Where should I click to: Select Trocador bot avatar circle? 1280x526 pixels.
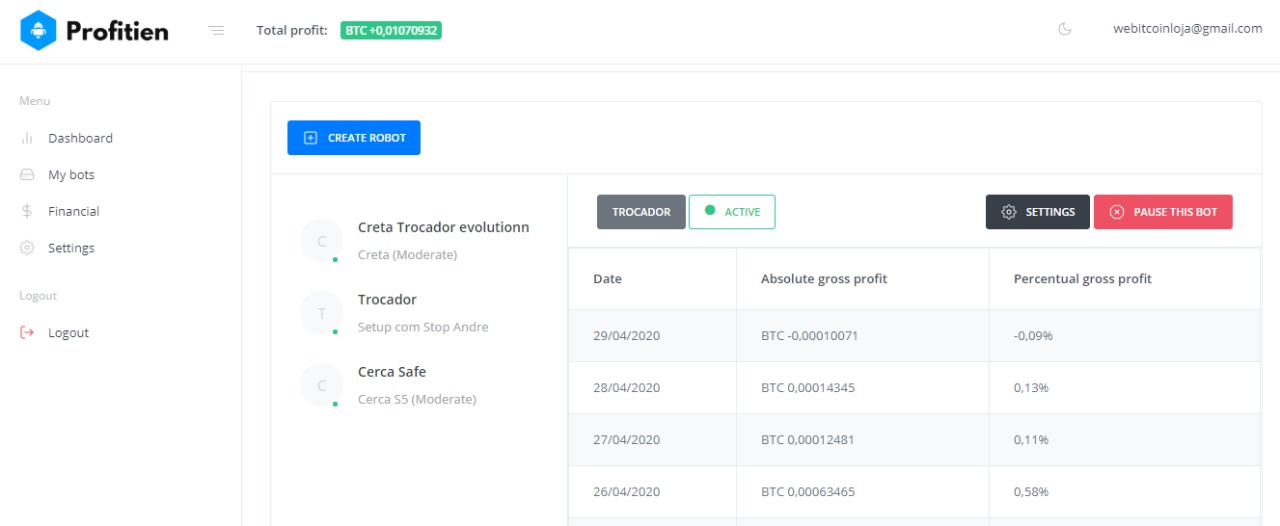[x=321, y=313]
